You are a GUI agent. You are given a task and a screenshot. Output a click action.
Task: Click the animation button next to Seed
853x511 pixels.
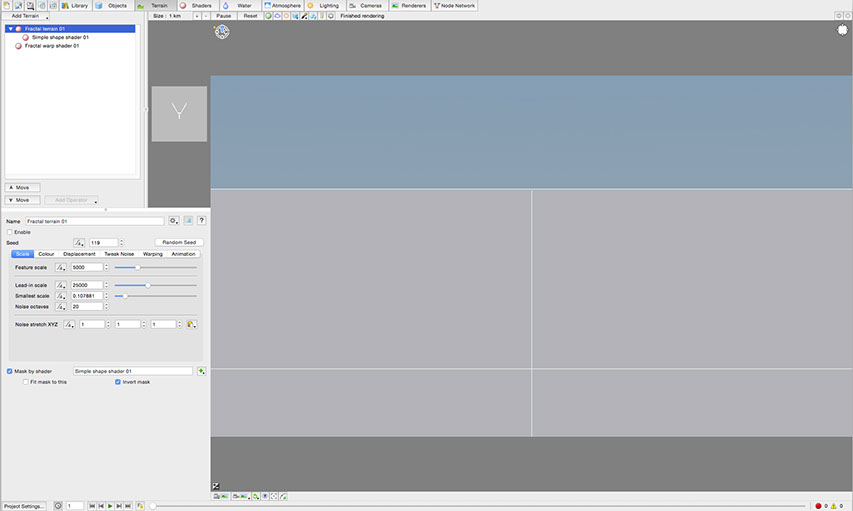(79, 242)
